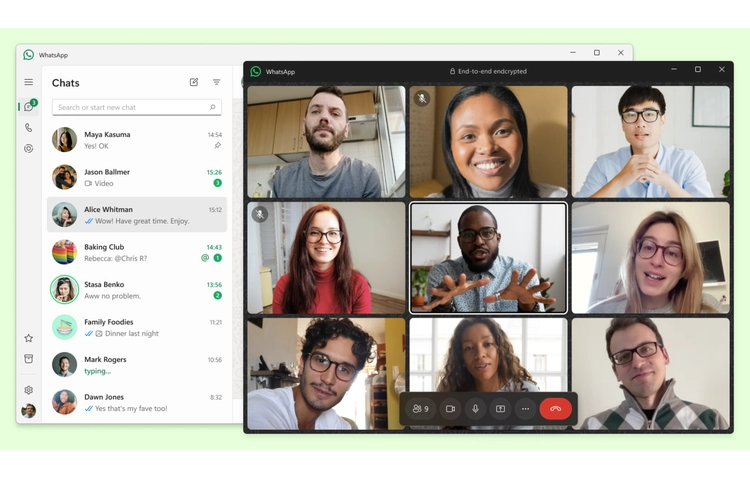
Task: Select the Alice Whitman conversation
Action: (137, 214)
